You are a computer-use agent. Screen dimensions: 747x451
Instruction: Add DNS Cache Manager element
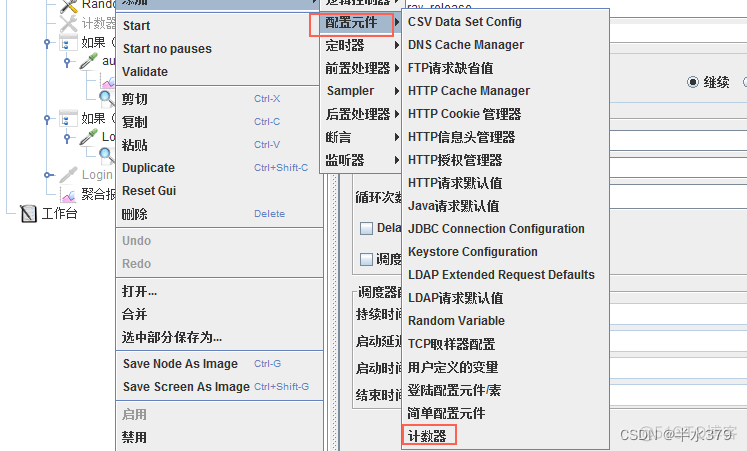[x=505, y=45]
